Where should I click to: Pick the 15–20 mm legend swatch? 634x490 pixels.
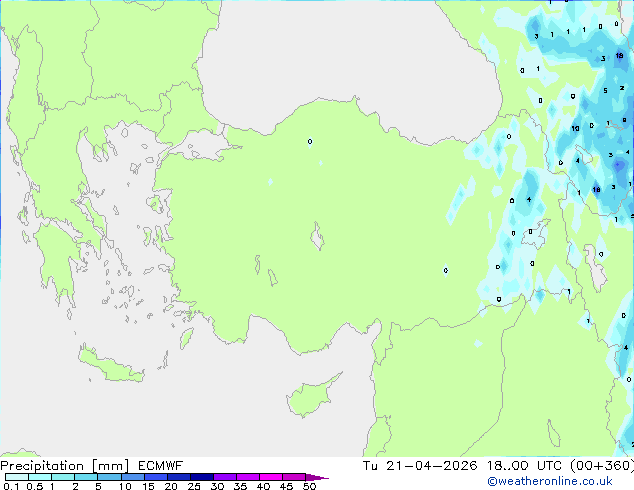point(155,477)
